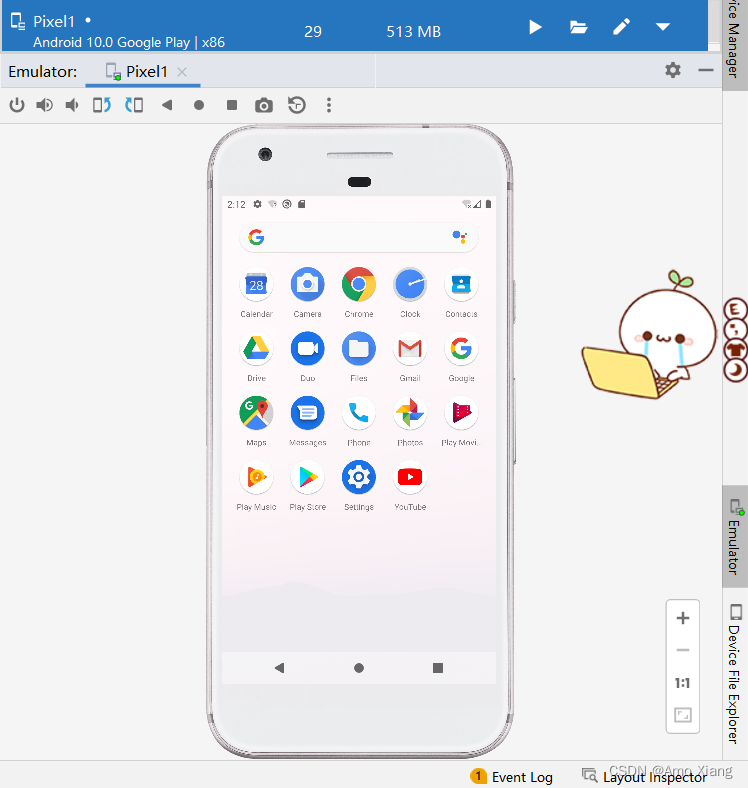The height and width of the screenshot is (788, 748).
Task: Launch the Chrome app
Action: click(359, 293)
